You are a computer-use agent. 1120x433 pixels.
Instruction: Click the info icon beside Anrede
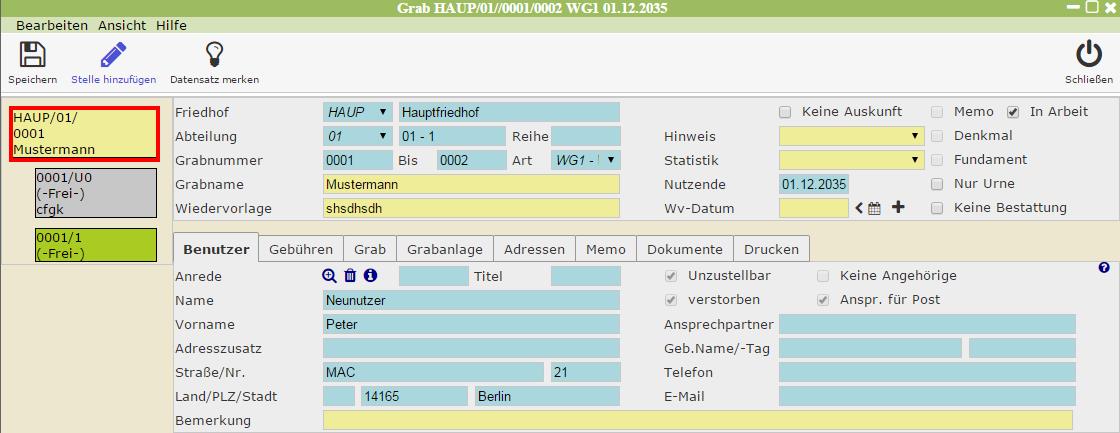tap(370, 276)
